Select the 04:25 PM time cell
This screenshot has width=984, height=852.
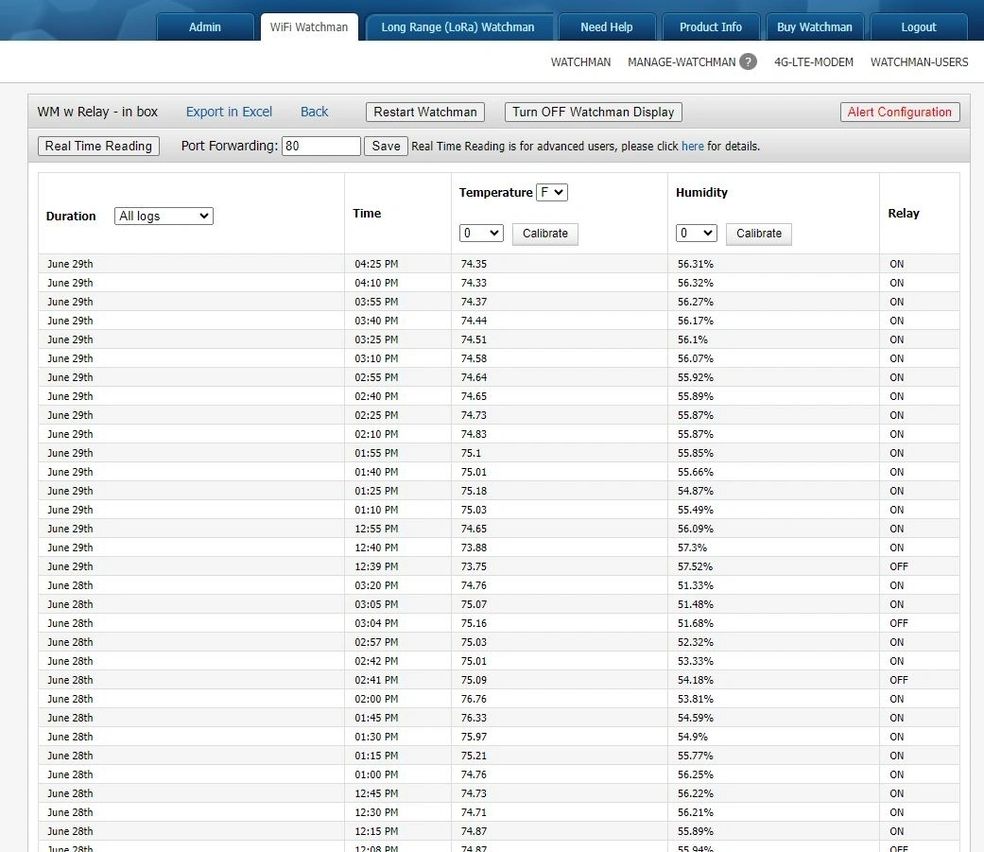coord(377,264)
